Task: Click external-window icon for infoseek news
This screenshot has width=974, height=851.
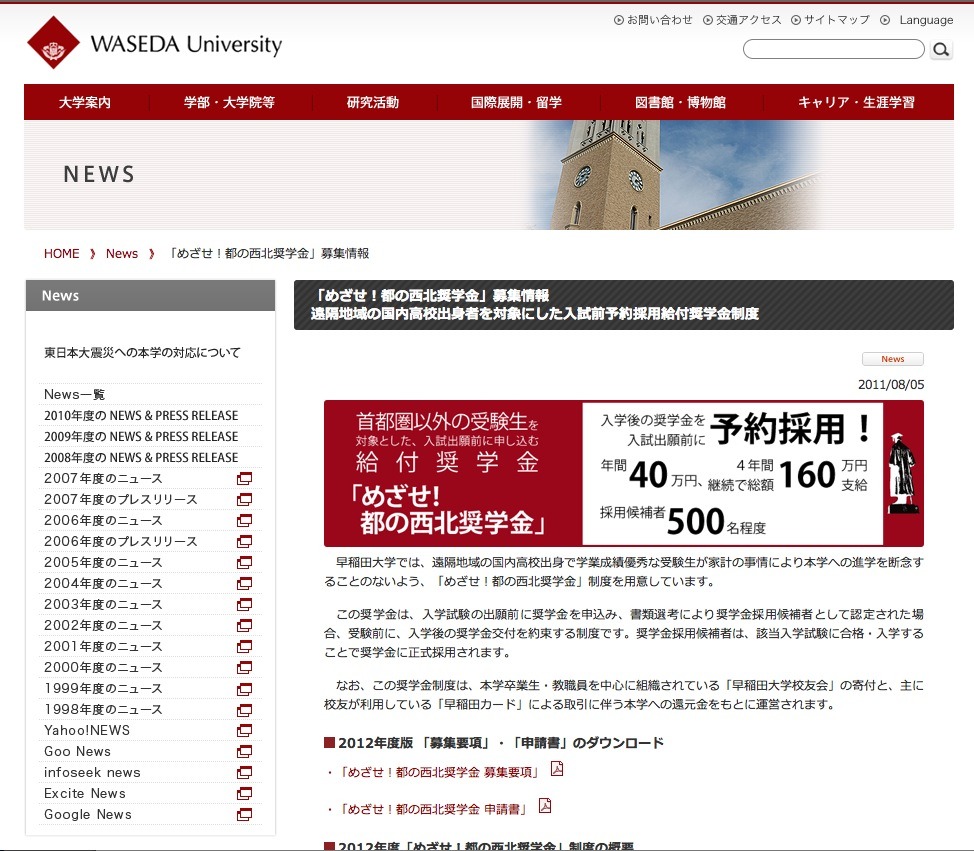Action: click(x=245, y=773)
